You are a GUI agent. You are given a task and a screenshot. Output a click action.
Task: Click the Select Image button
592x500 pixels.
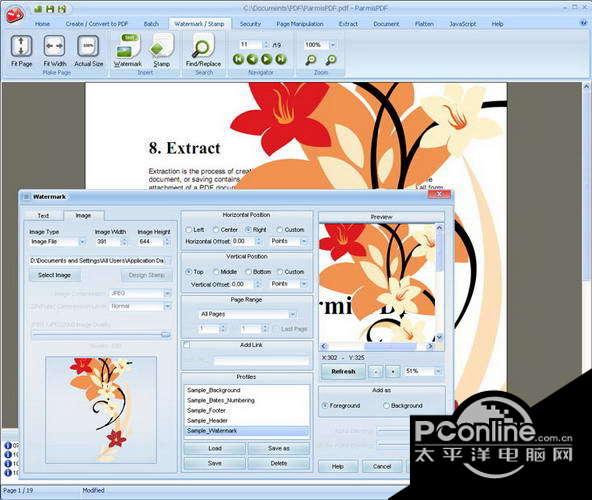[55, 275]
